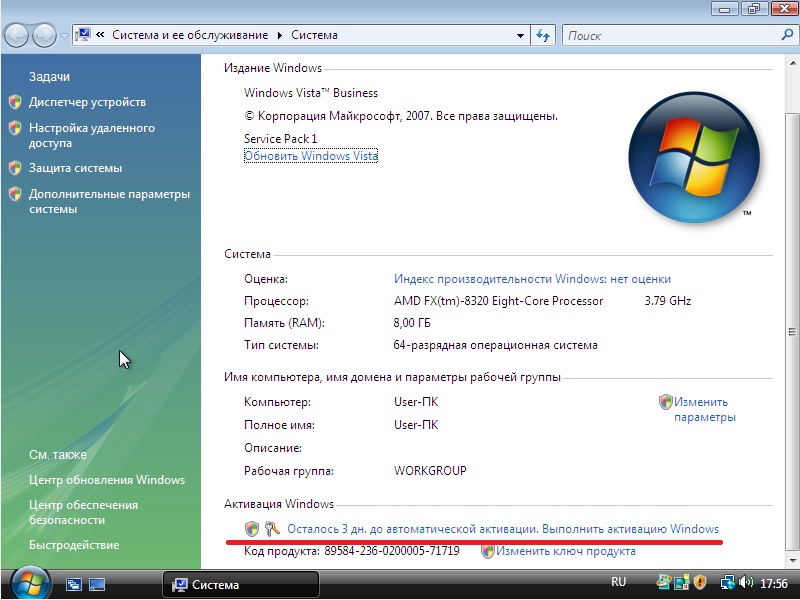The width and height of the screenshot is (800, 600).
Task: Click the Service Pack 1 text
Action: [281, 139]
